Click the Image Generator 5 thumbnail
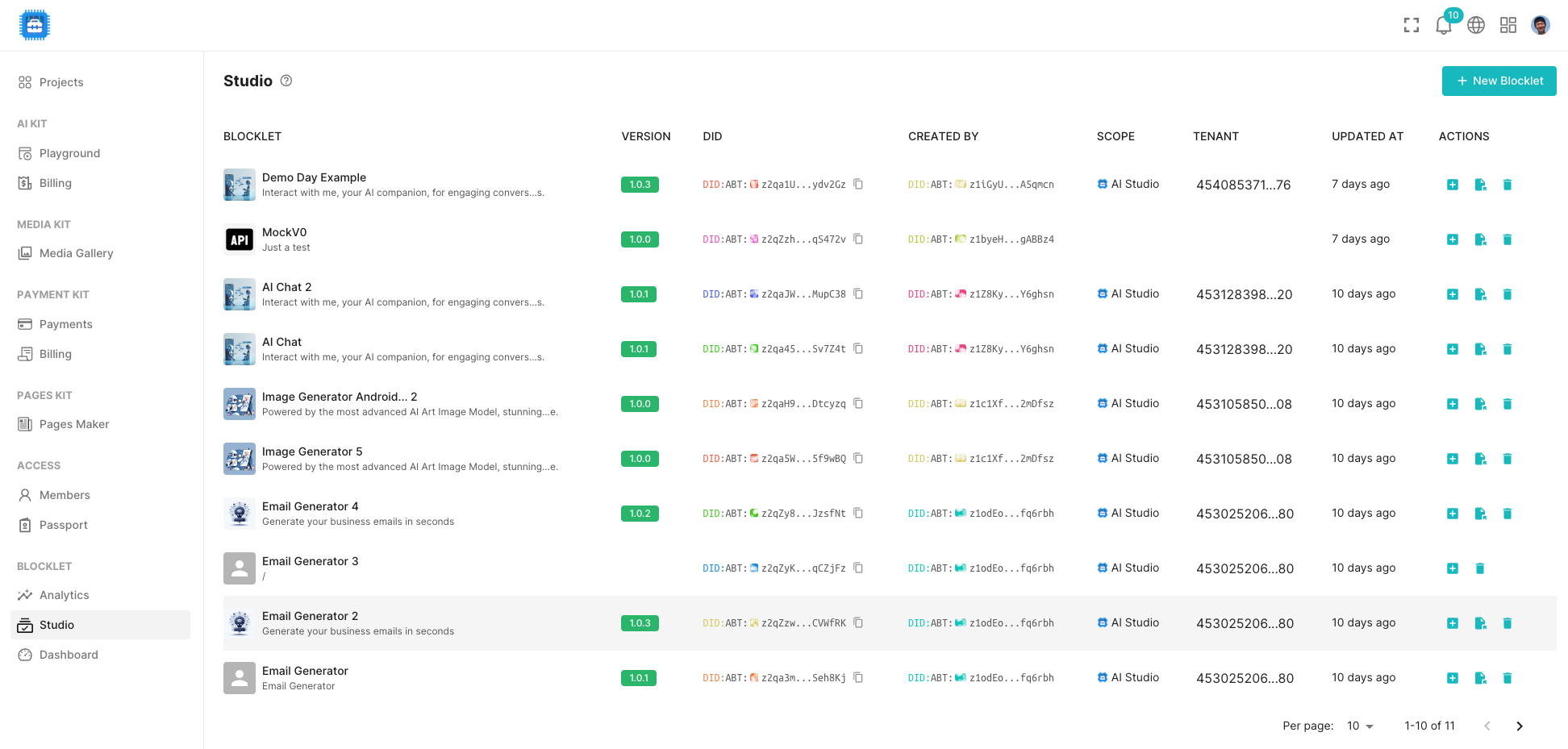 click(239, 458)
